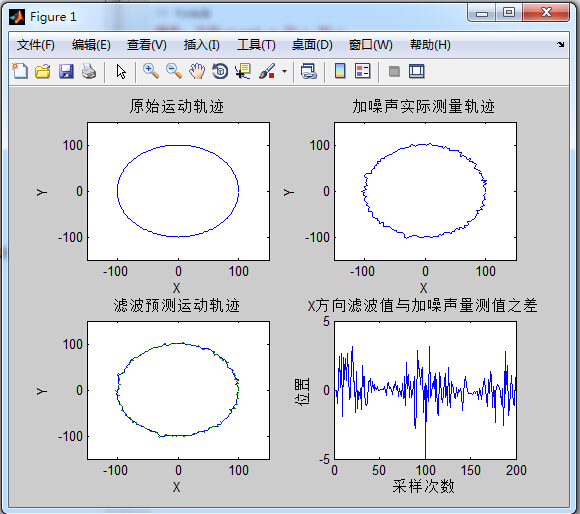Insert Colorbar using toolbar icon
This screenshot has width=580, height=514.
340,71
